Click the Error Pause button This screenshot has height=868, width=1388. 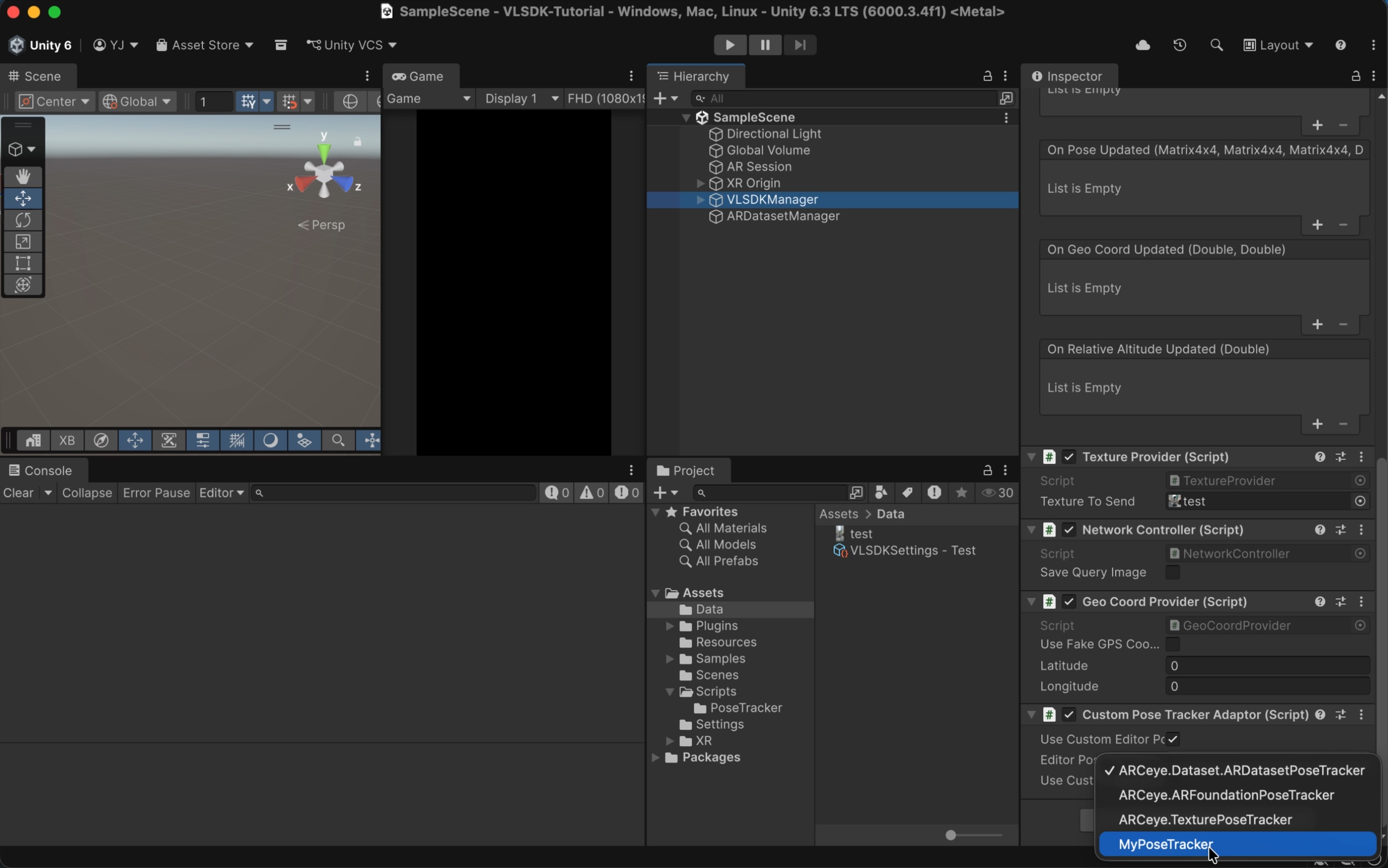coord(156,493)
